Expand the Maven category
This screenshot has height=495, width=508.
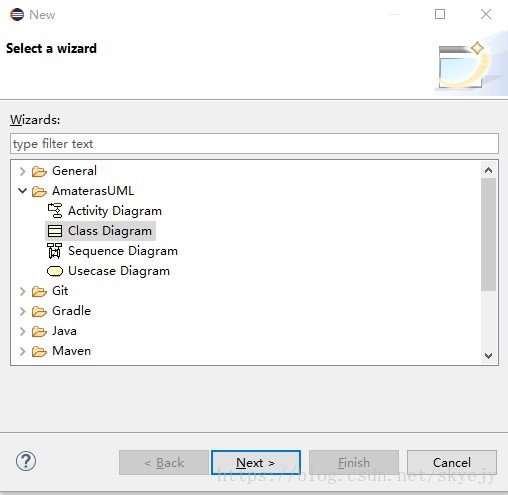[x=22, y=351]
